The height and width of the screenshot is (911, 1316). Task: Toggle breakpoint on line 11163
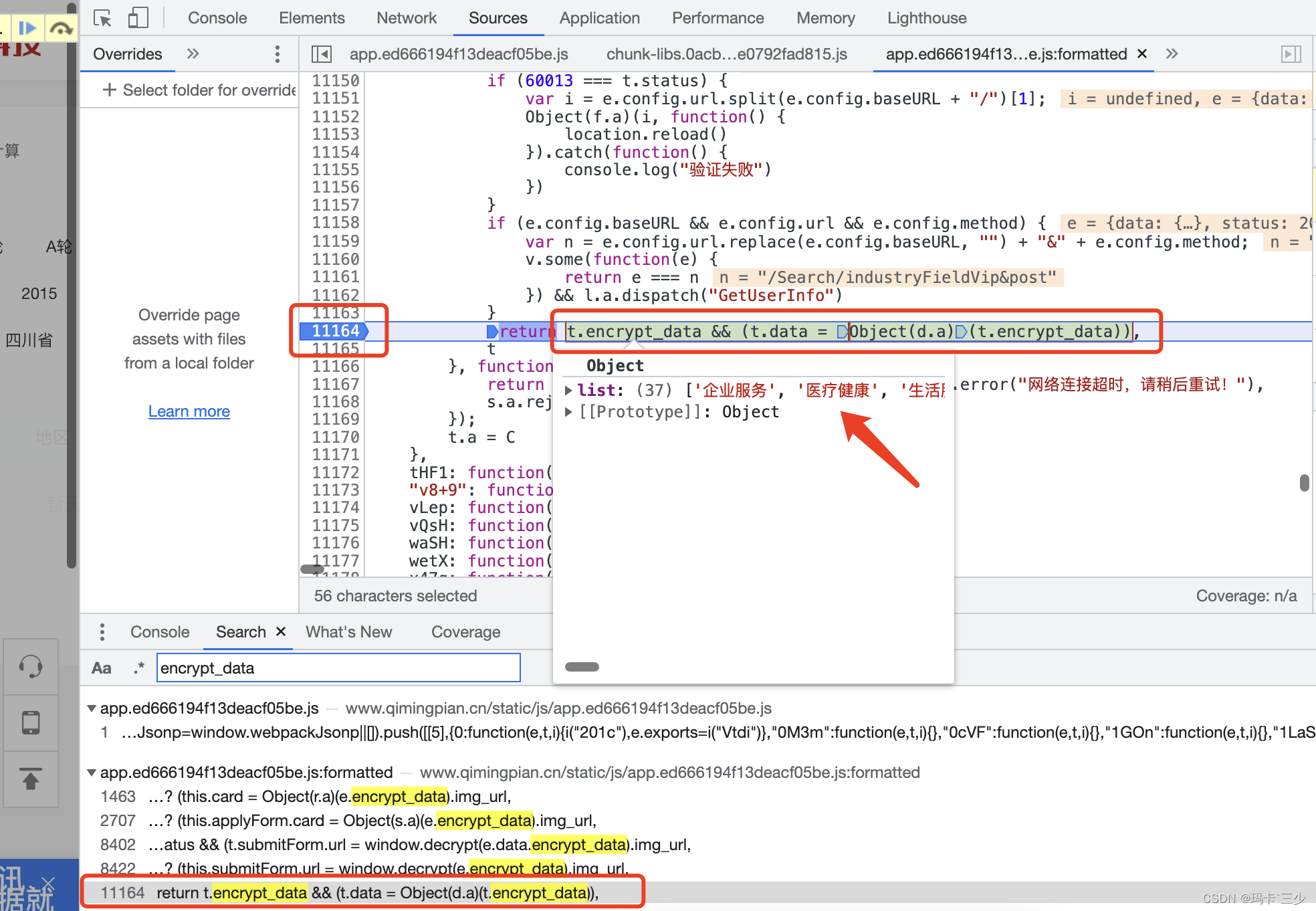tap(336, 313)
